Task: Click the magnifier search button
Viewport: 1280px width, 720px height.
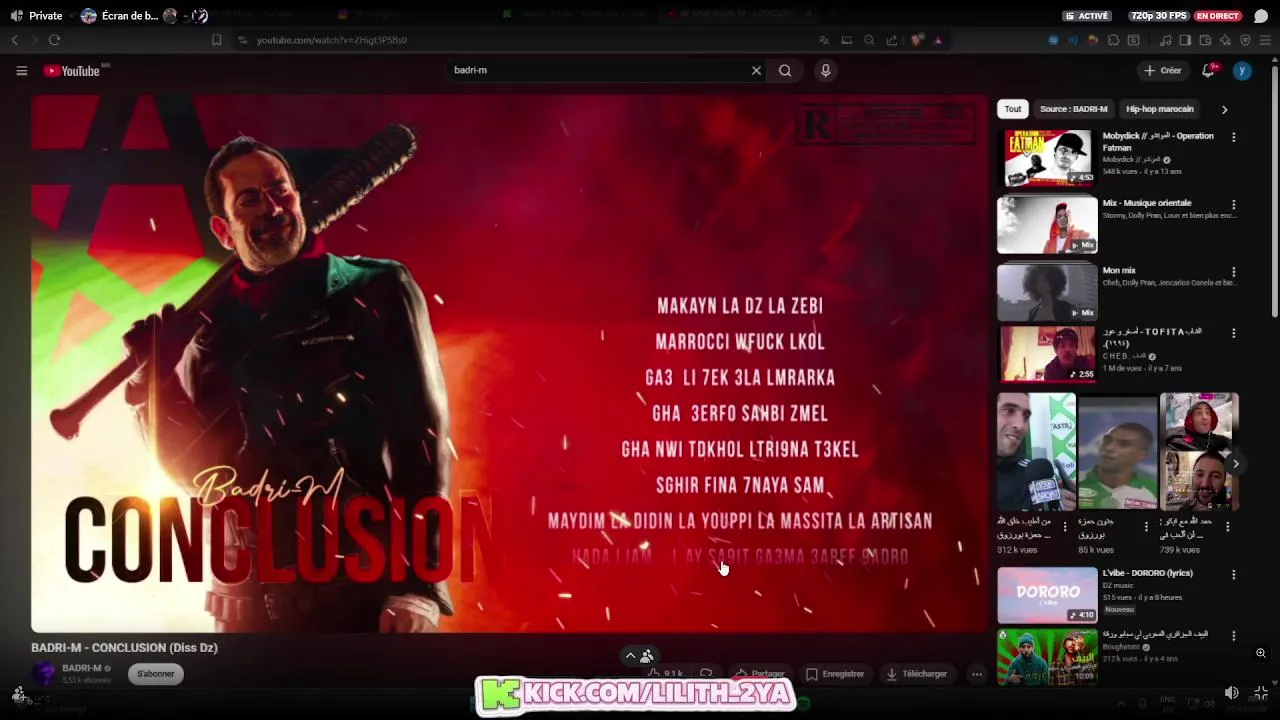Action: coord(785,70)
